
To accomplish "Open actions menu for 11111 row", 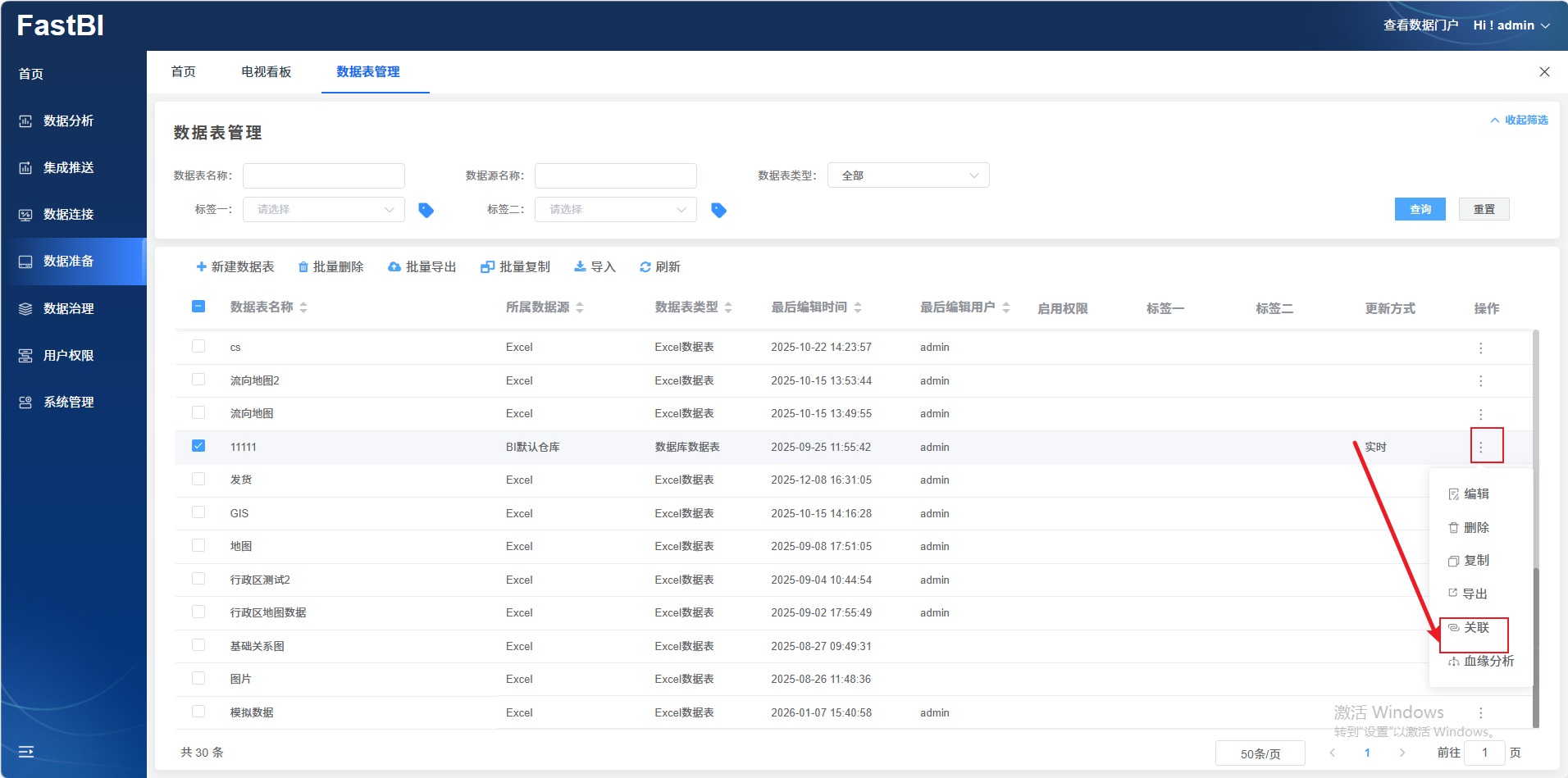I will tap(1481, 448).
